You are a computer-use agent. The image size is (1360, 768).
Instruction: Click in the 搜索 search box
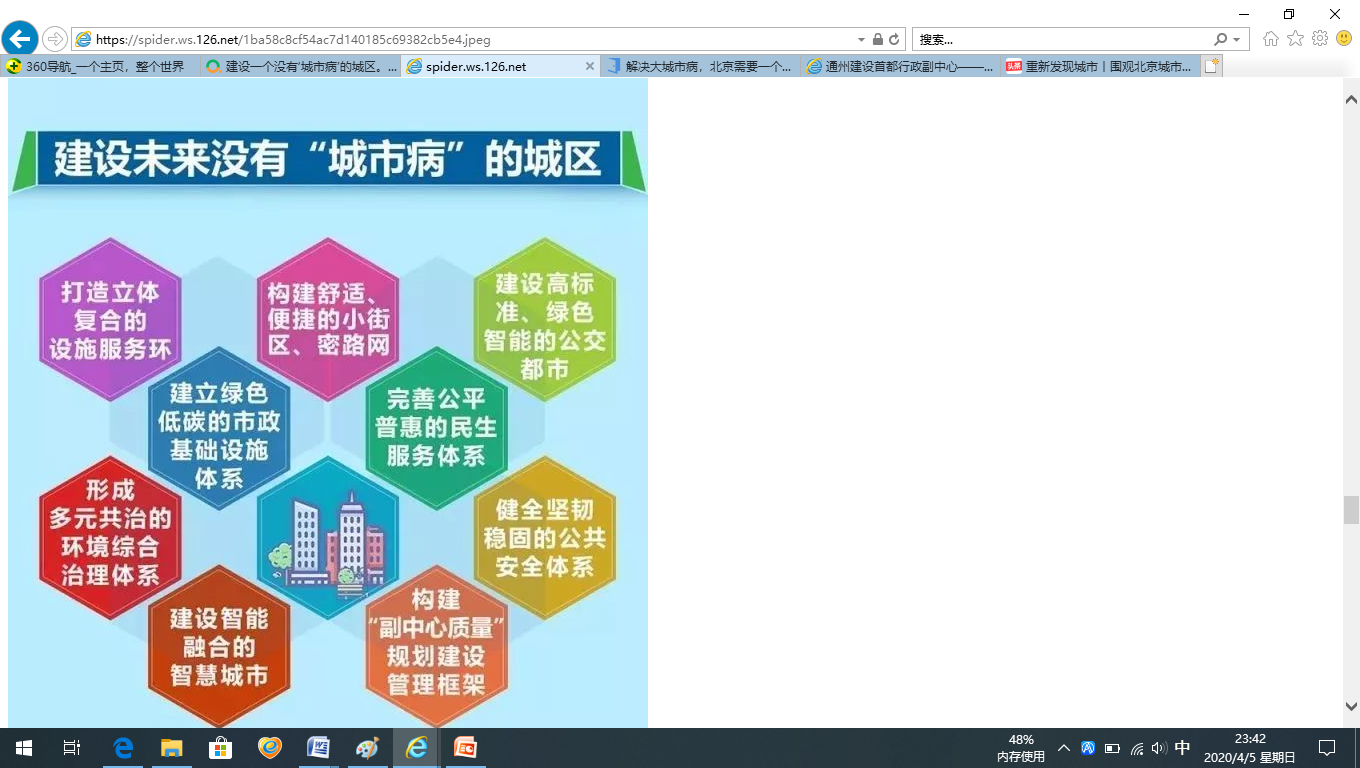[x=1060, y=39]
